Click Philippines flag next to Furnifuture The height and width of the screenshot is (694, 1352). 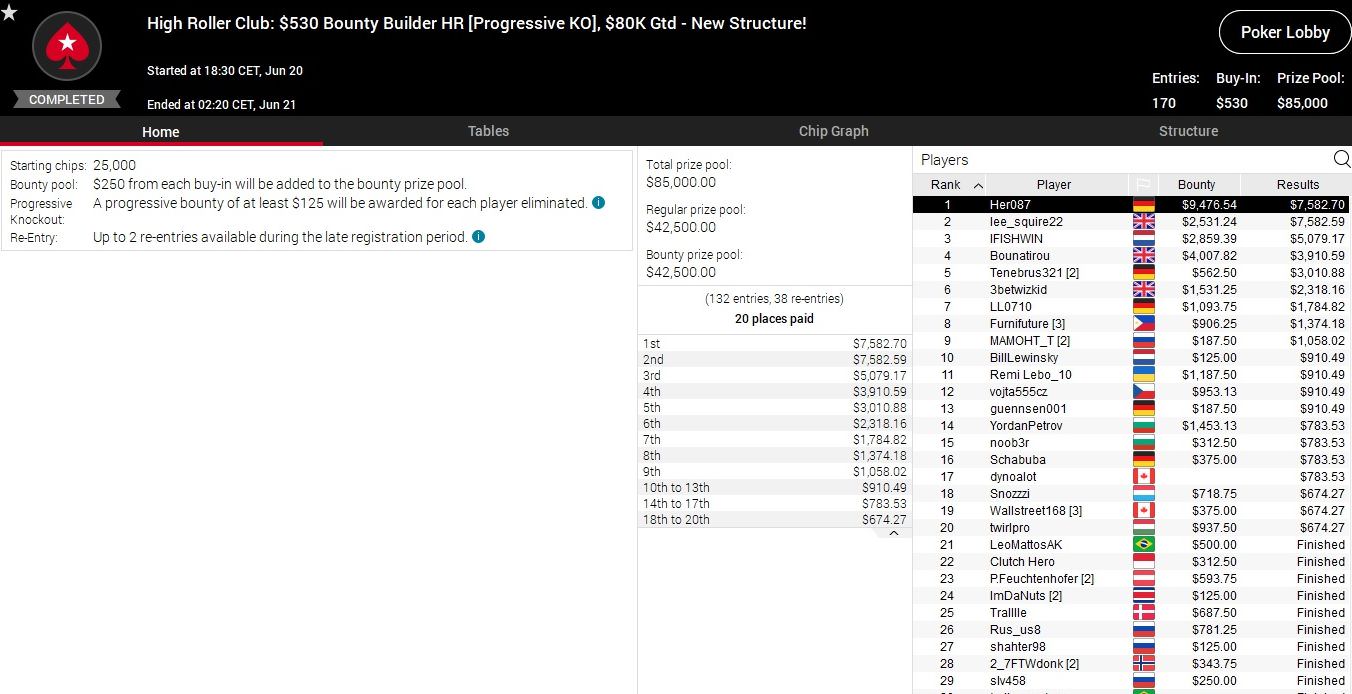[x=1142, y=324]
